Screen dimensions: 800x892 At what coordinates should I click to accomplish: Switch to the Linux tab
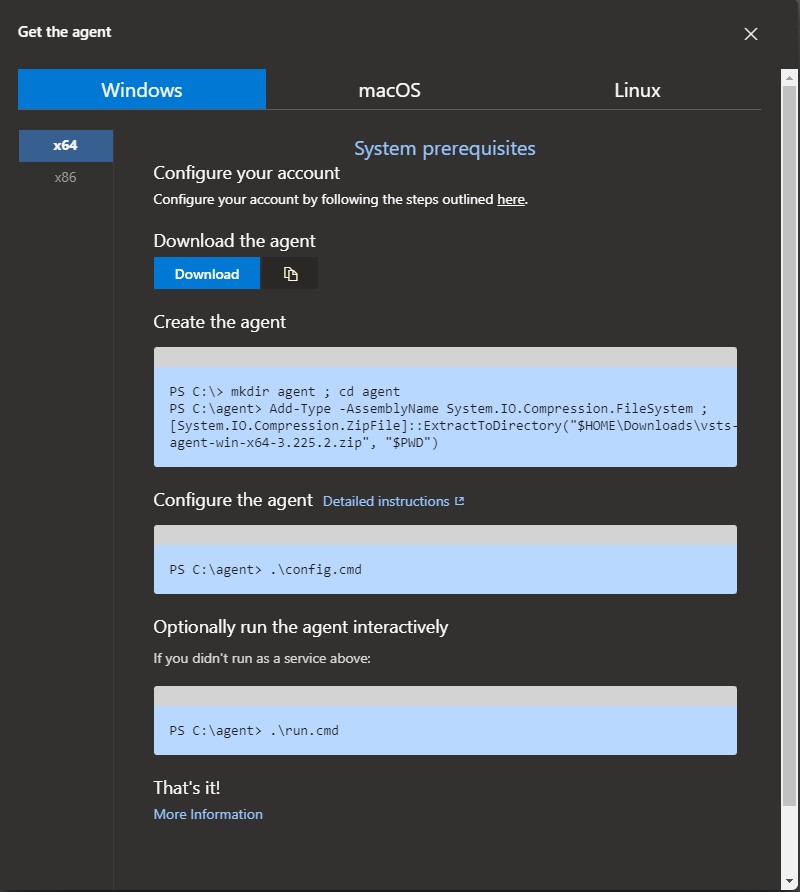[x=637, y=90]
